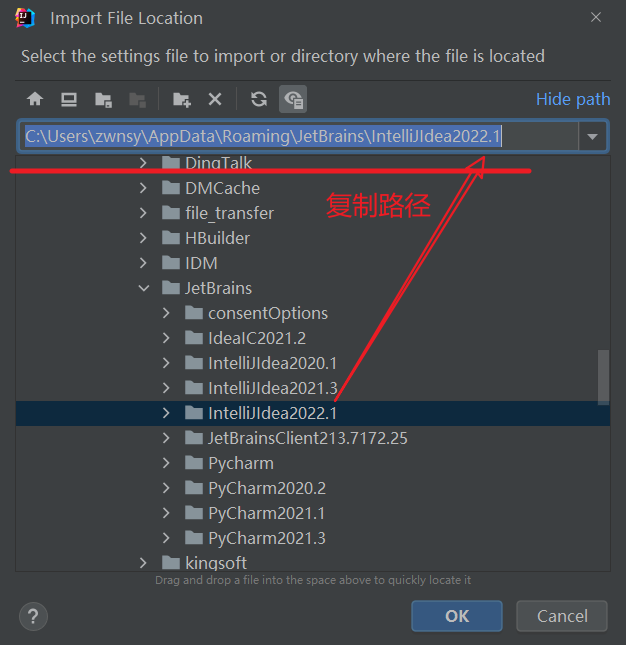626x645 pixels.
Task: Click the Hide path link
Action: [x=572, y=99]
